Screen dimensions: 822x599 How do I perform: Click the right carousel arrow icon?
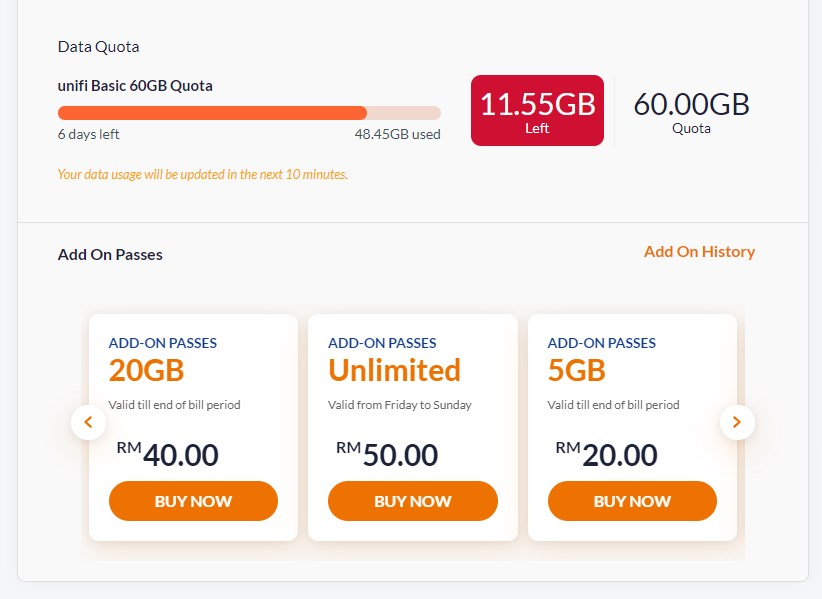(737, 422)
